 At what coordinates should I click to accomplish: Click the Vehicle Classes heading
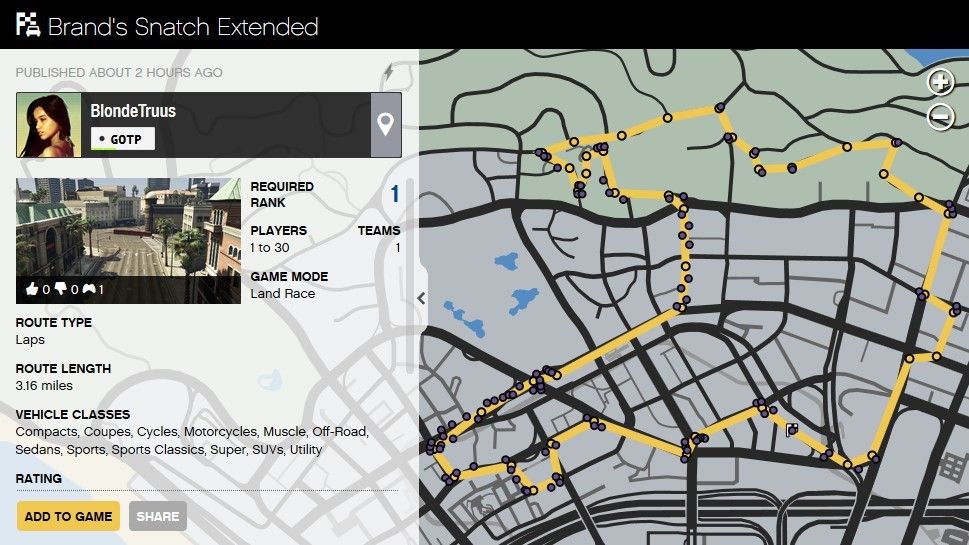[73, 414]
